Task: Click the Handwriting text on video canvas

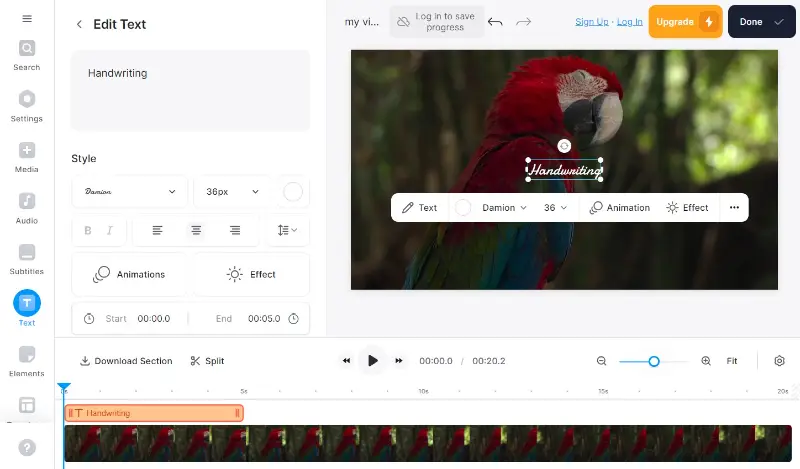Action: tap(564, 170)
